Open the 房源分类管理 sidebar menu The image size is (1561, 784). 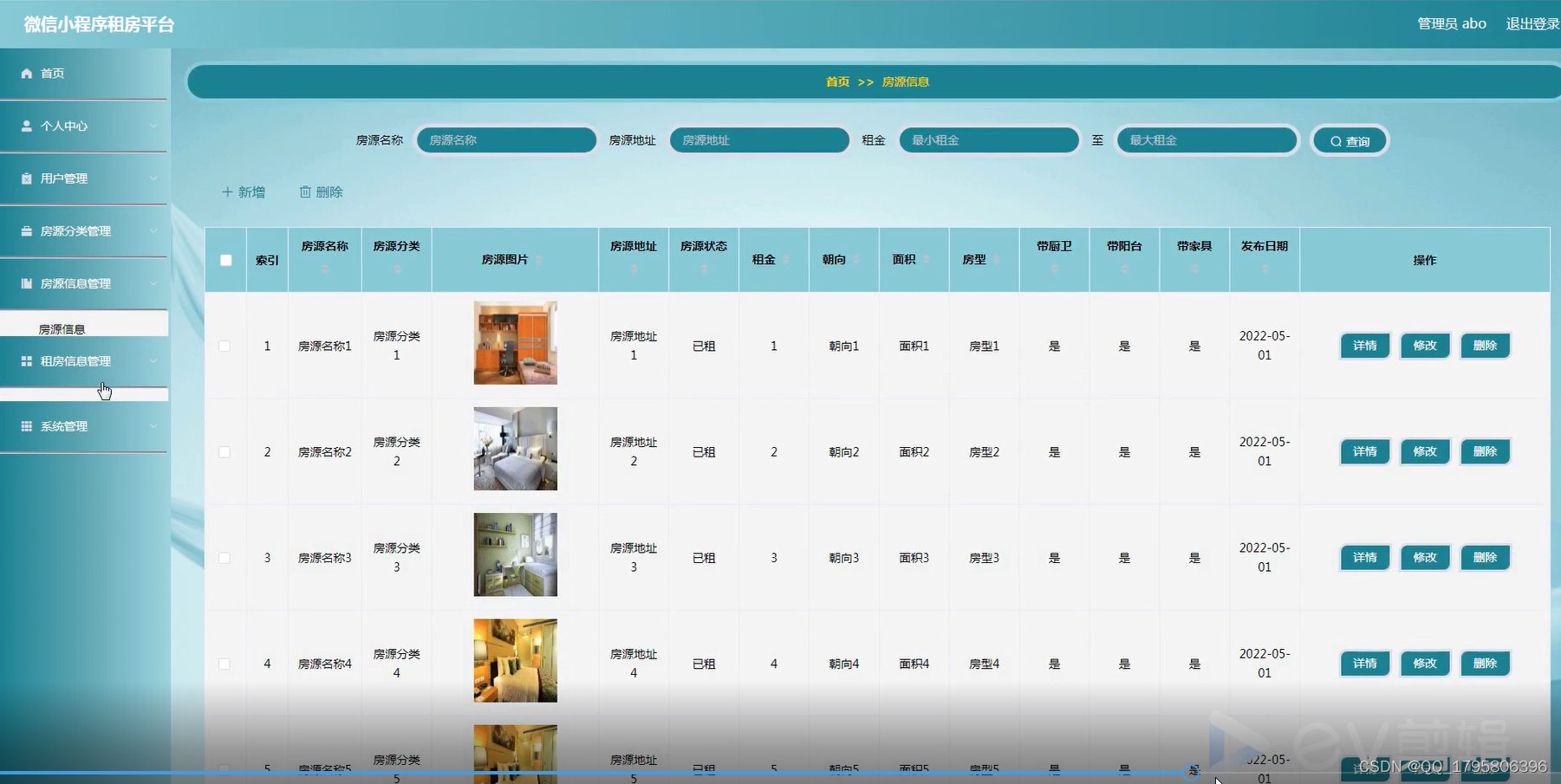(x=84, y=231)
